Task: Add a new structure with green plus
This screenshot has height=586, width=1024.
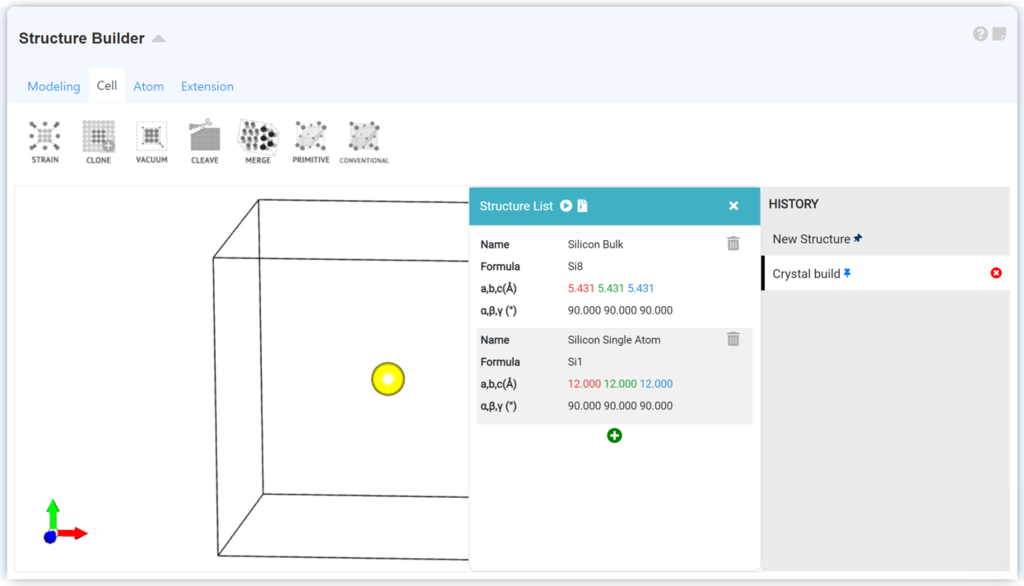Action: (614, 436)
